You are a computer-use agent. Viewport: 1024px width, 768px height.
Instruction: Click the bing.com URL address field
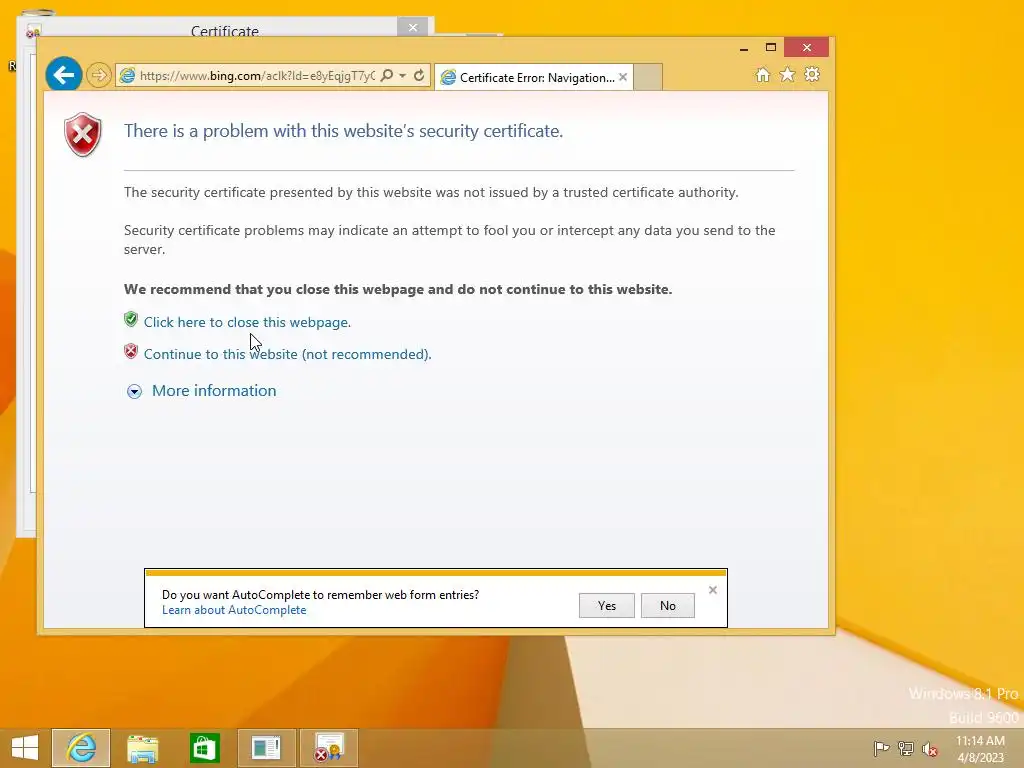pyautogui.click(x=257, y=76)
